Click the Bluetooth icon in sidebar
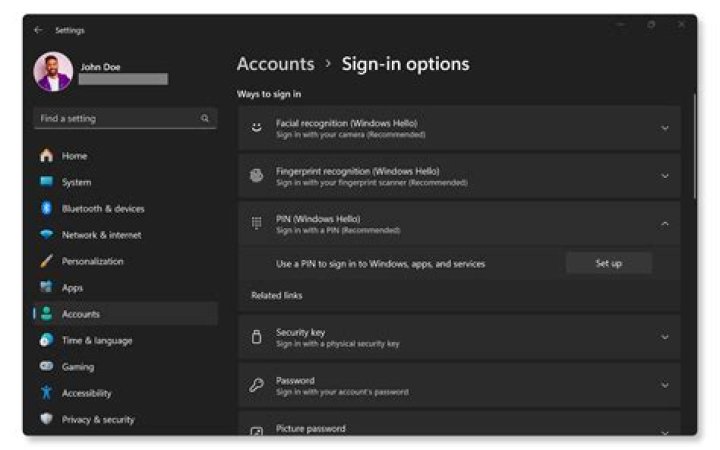 coord(46,208)
